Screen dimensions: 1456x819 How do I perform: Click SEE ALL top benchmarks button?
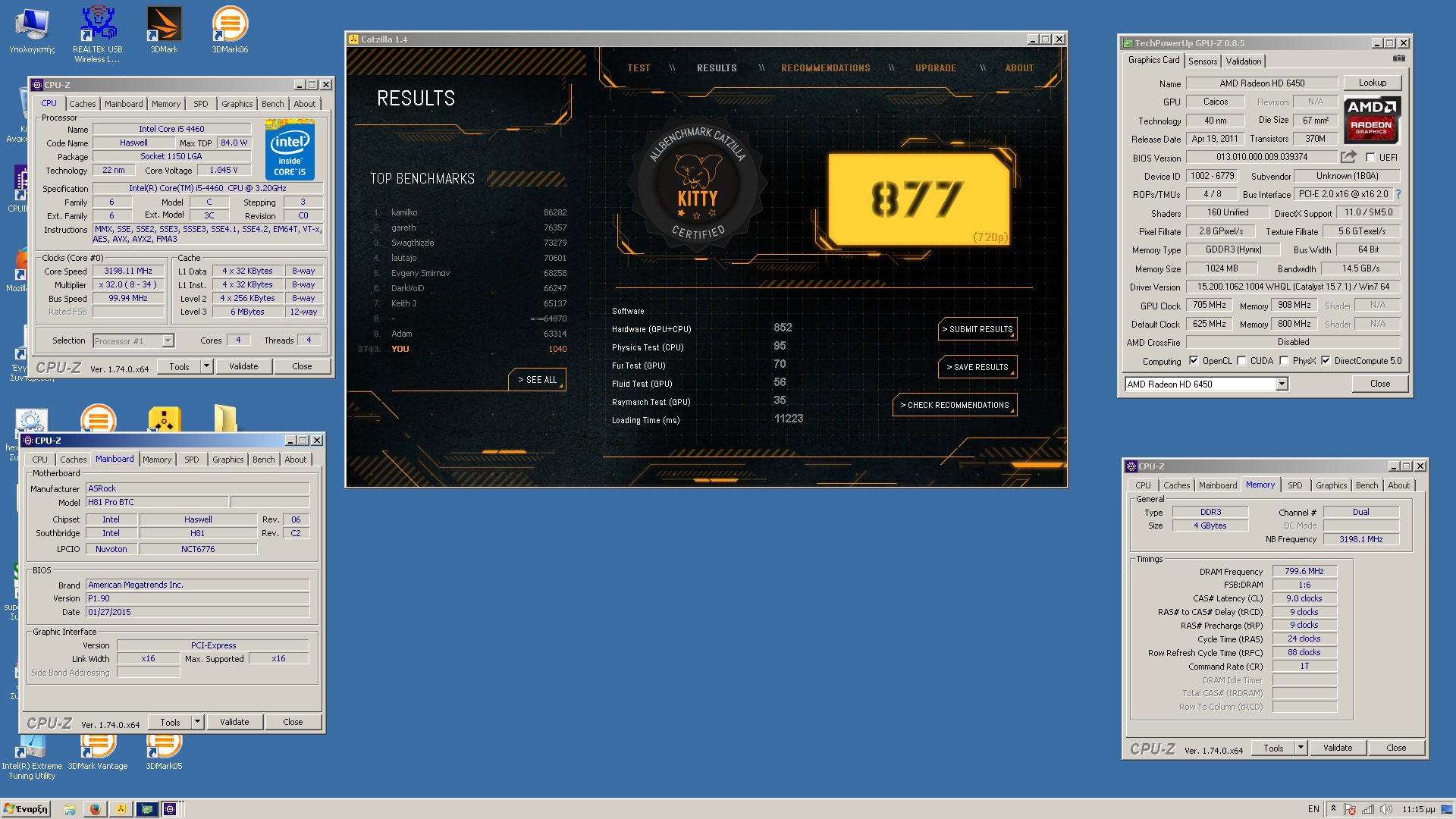pos(537,380)
